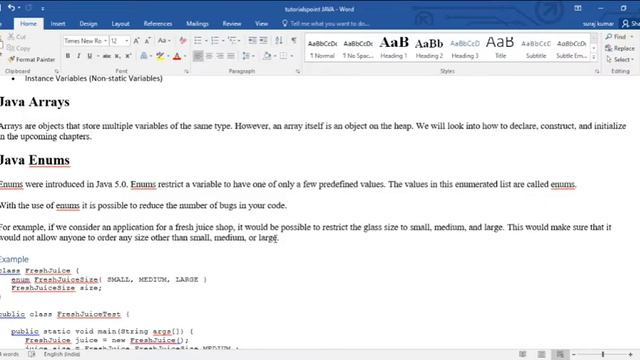640x360 pixels.
Task: Apply strikethrough formatting
Action: coord(107,56)
